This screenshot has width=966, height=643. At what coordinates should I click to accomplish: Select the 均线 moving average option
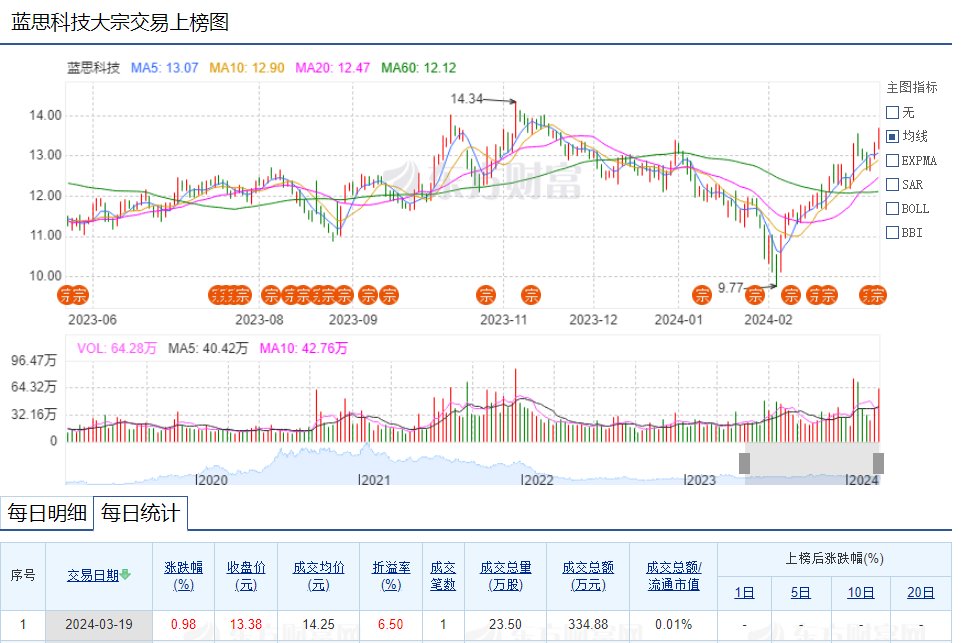click(893, 136)
